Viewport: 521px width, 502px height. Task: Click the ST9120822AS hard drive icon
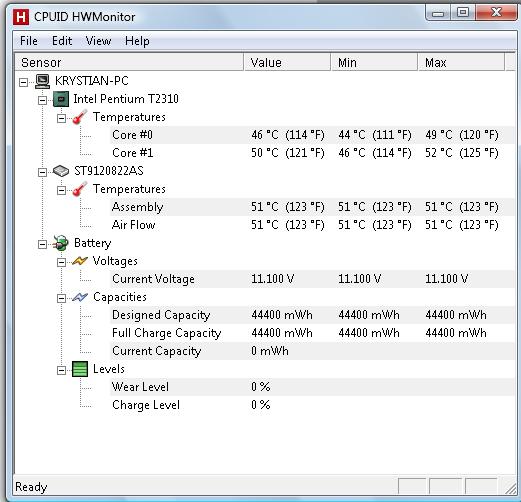(61, 171)
